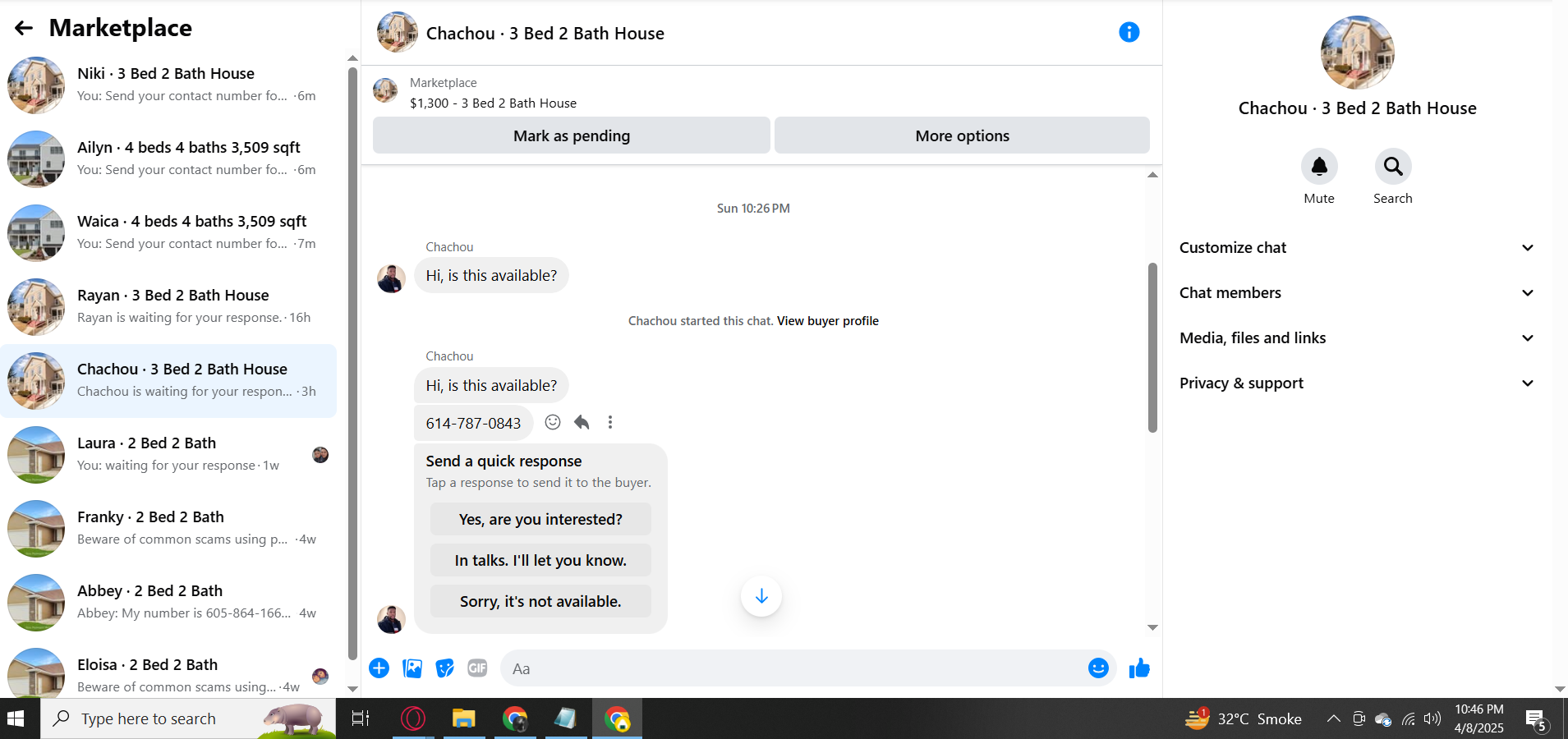The width and height of the screenshot is (1568, 739).
Task: Click the message input field
Action: point(793,668)
